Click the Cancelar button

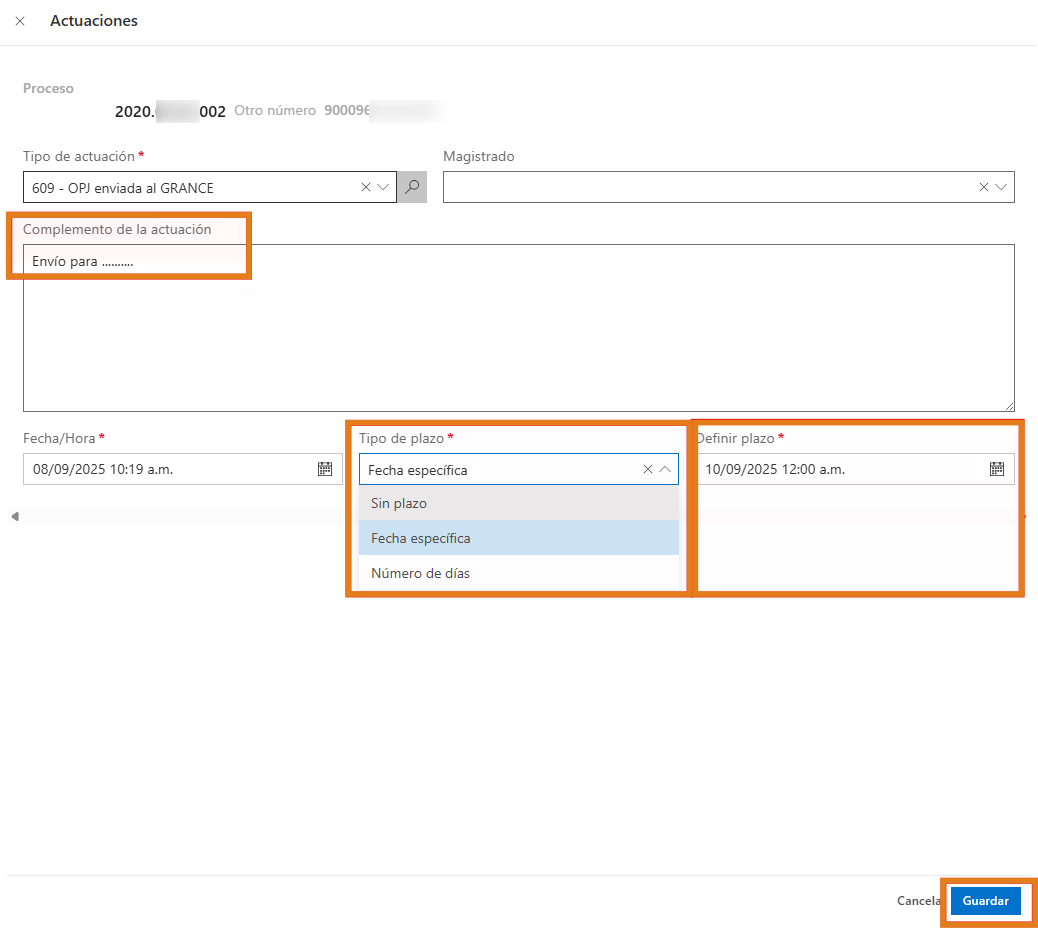[918, 901]
